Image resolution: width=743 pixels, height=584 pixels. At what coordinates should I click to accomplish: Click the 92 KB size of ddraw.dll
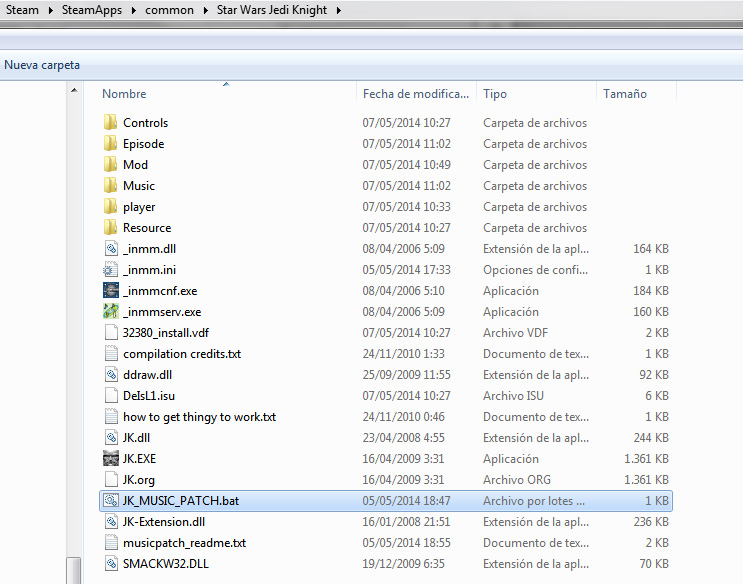pos(654,375)
